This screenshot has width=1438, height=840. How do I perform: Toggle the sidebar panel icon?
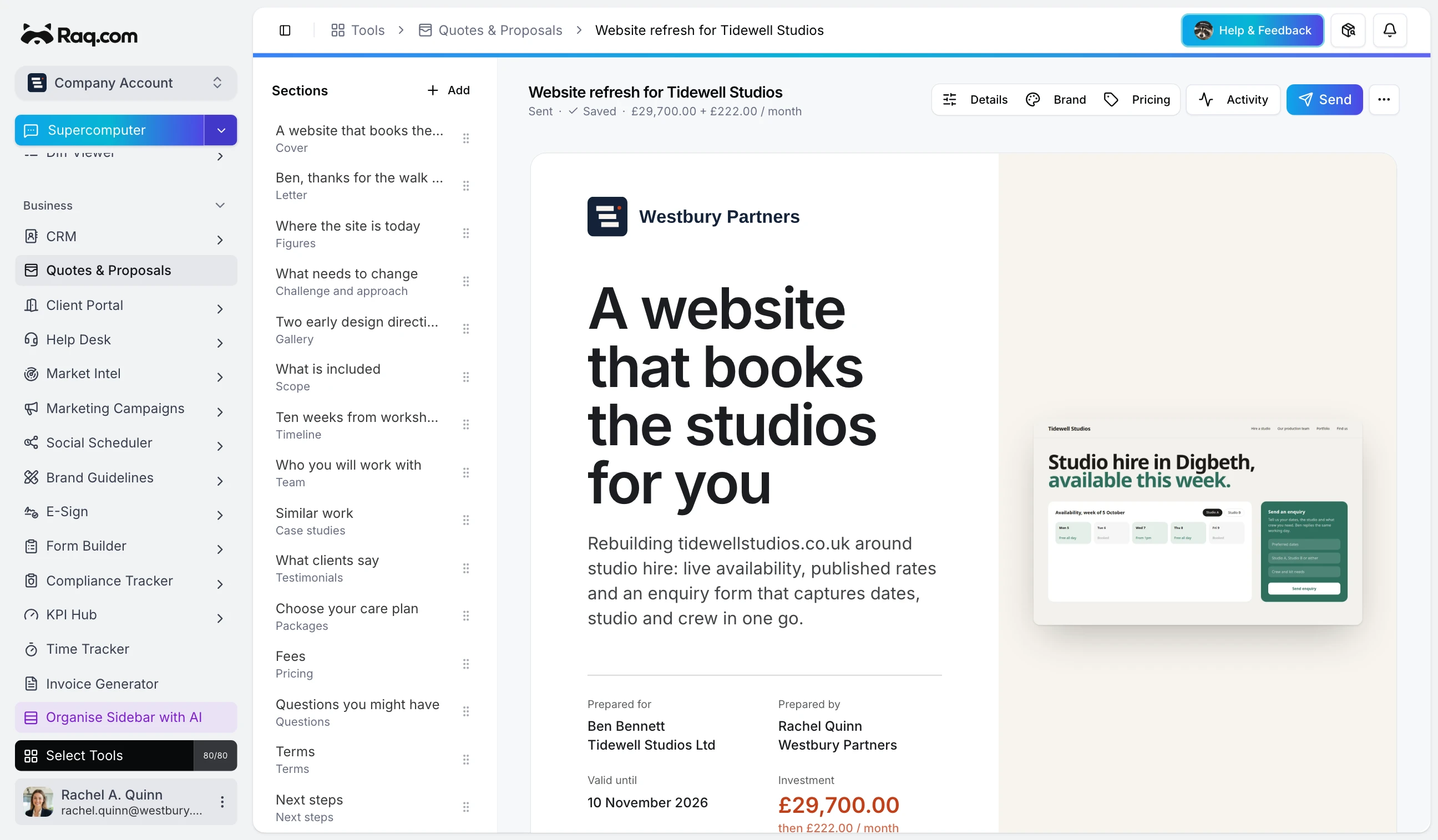pos(285,30)
